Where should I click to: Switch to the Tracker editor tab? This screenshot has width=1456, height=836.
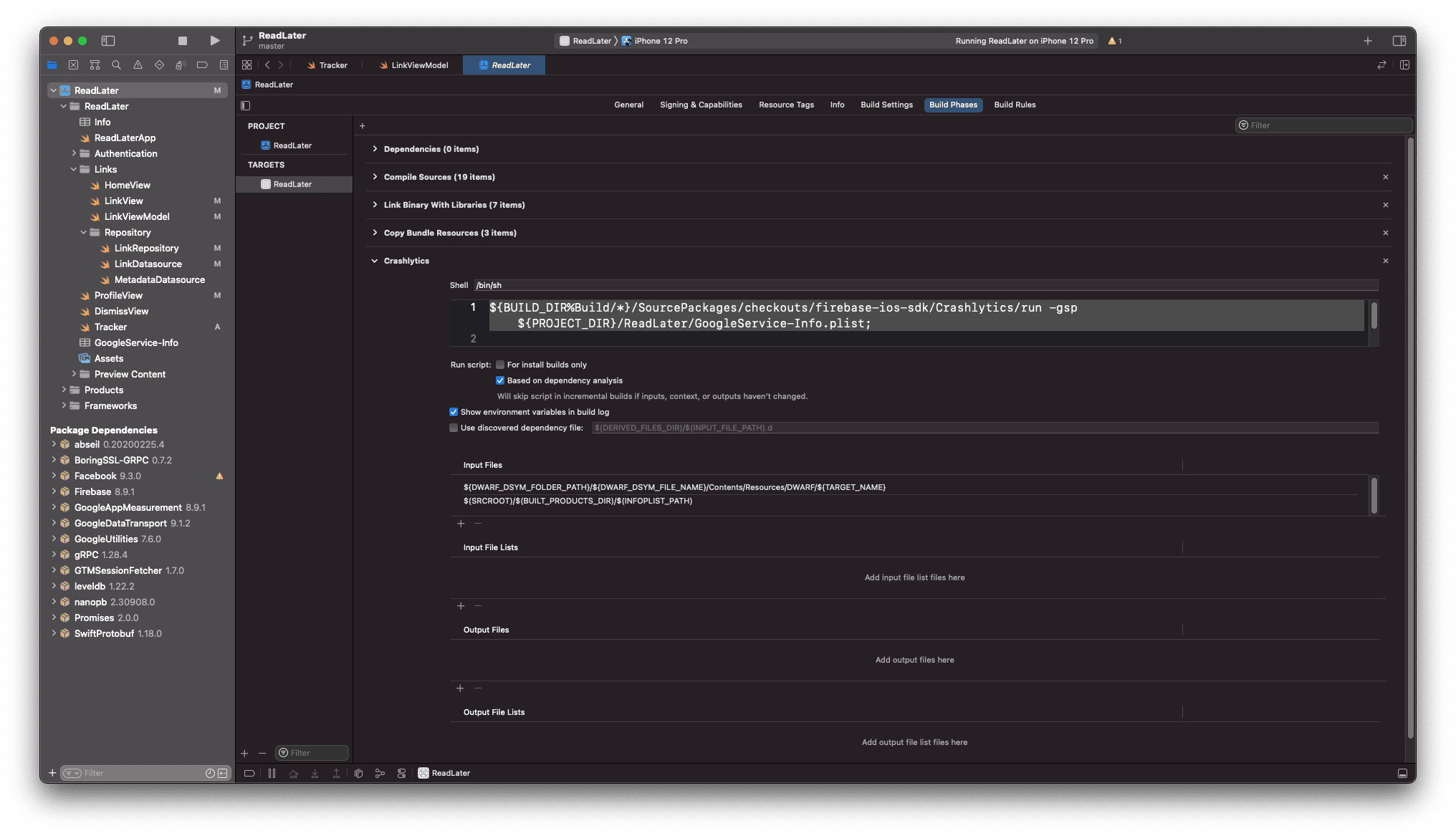pos(327,65)
